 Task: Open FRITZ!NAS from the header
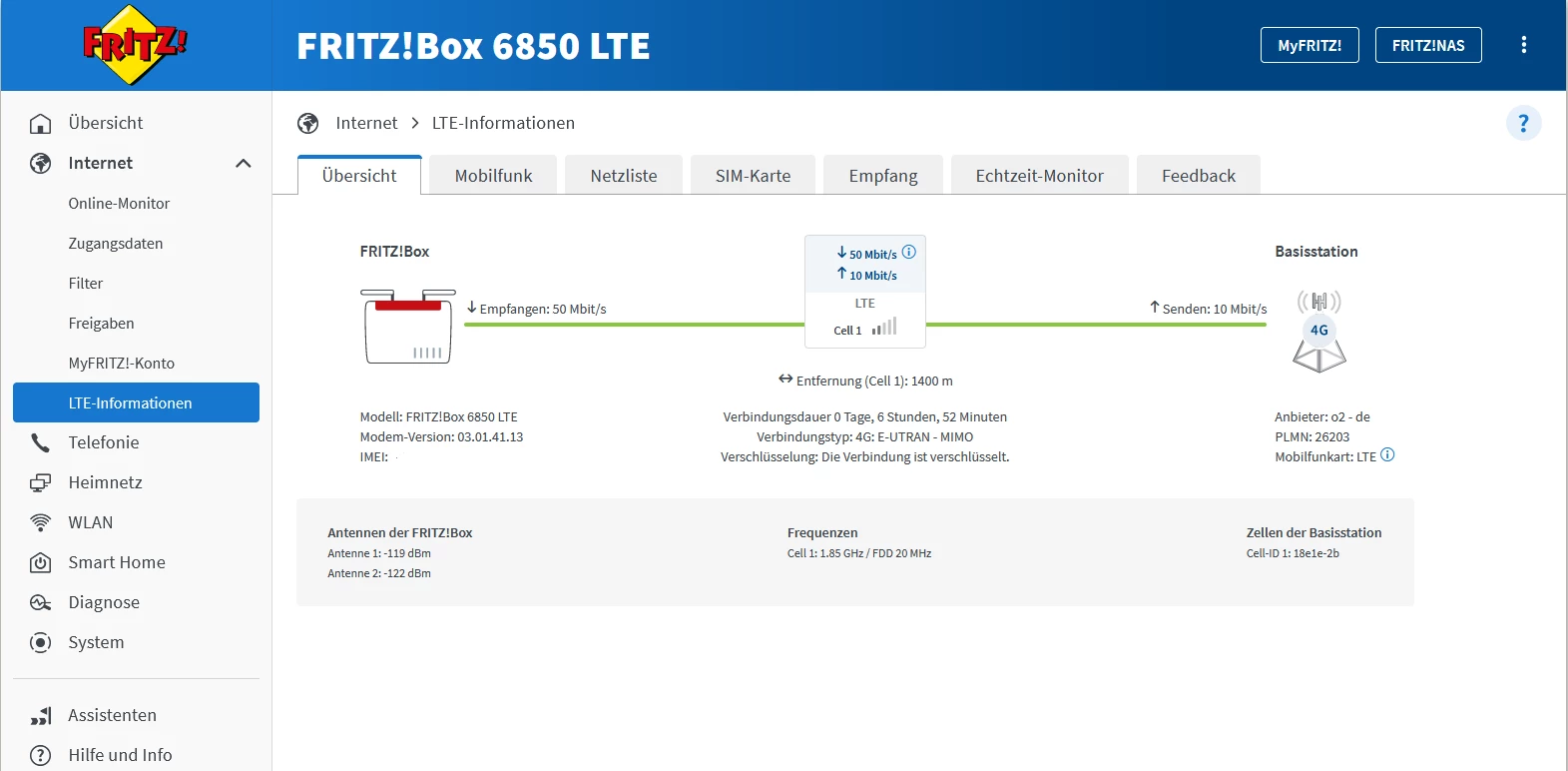point(1428,45)
